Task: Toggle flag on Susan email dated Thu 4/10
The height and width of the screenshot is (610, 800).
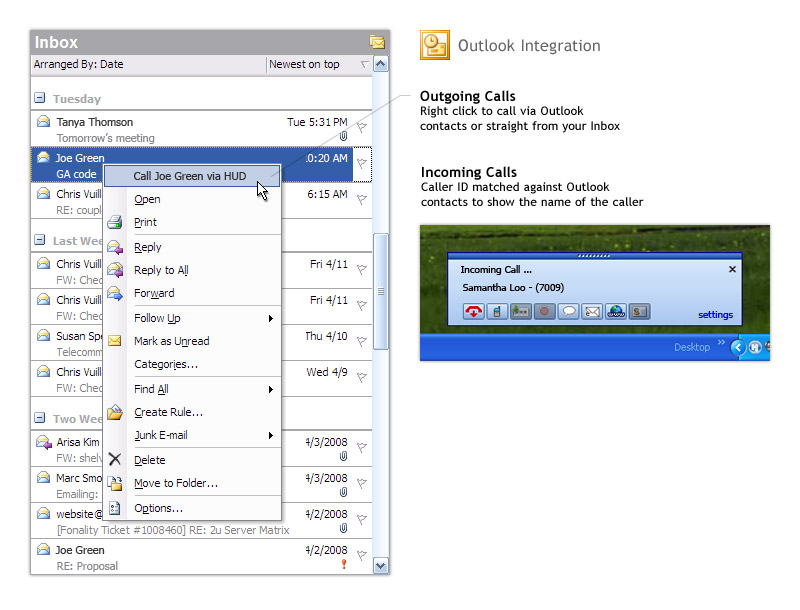Action: pyautogui.click(x=362, y=342)
